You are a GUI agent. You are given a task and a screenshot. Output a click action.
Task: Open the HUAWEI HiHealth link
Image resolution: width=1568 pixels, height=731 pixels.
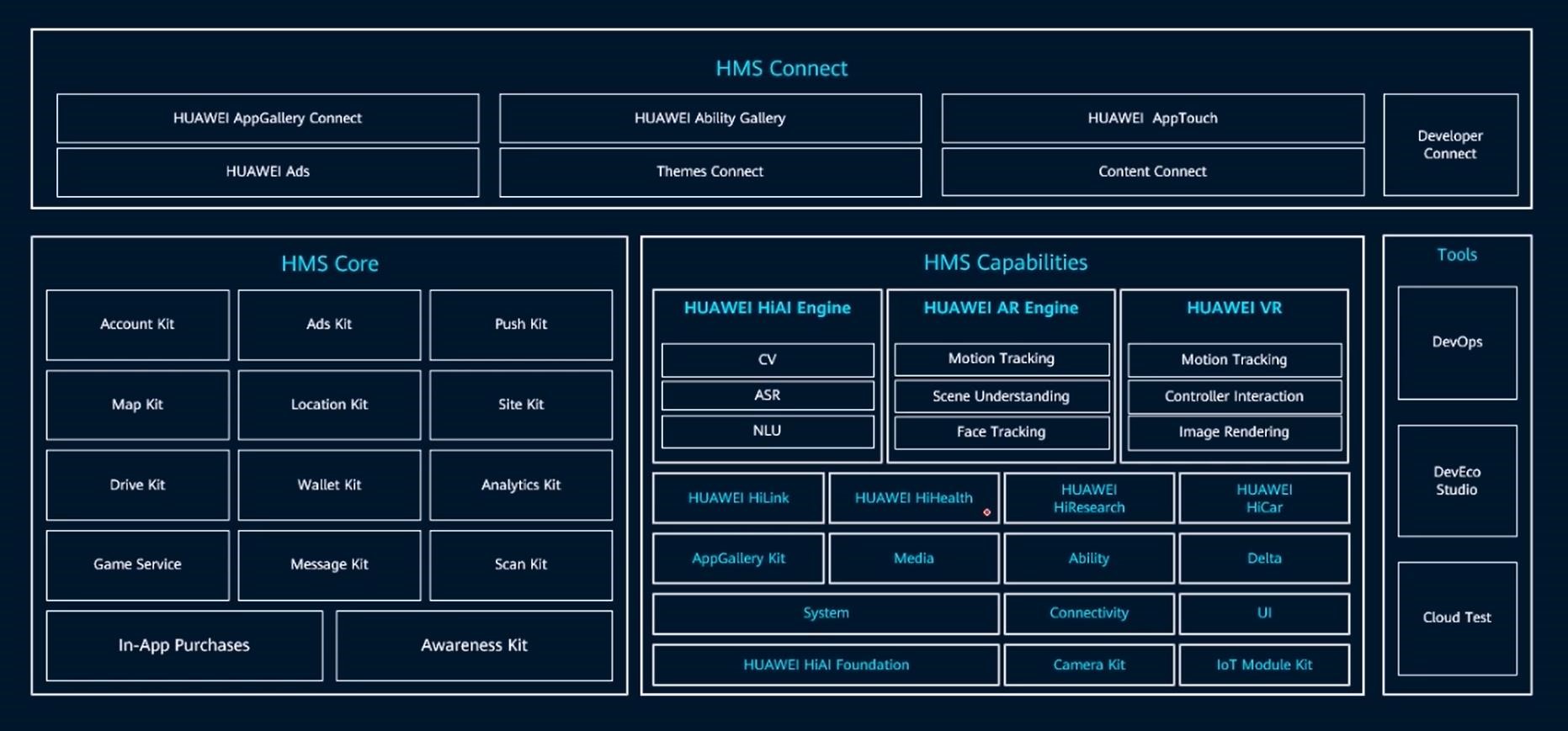913,498
